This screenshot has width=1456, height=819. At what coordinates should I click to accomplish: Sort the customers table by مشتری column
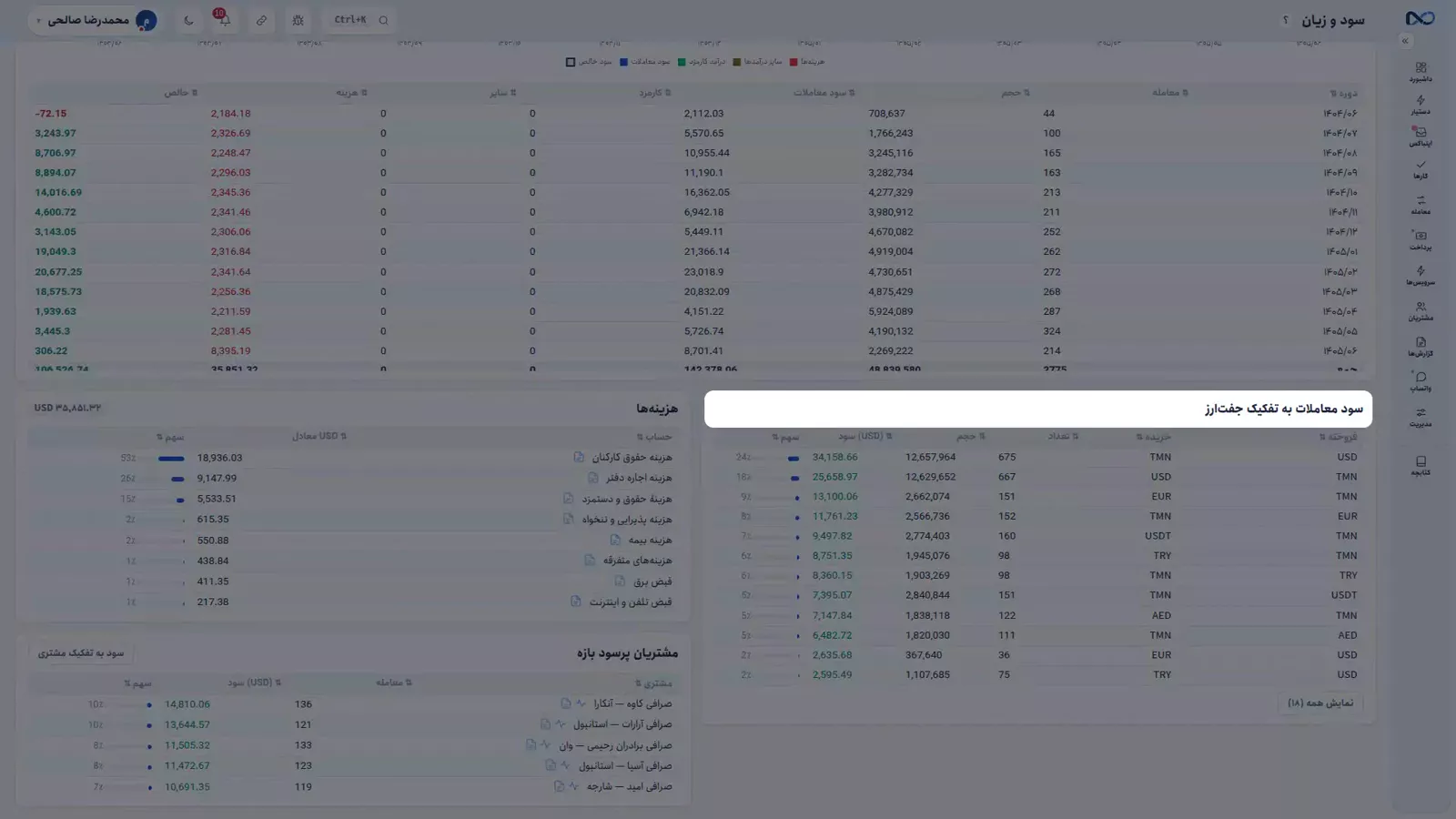tap(653, 683)
